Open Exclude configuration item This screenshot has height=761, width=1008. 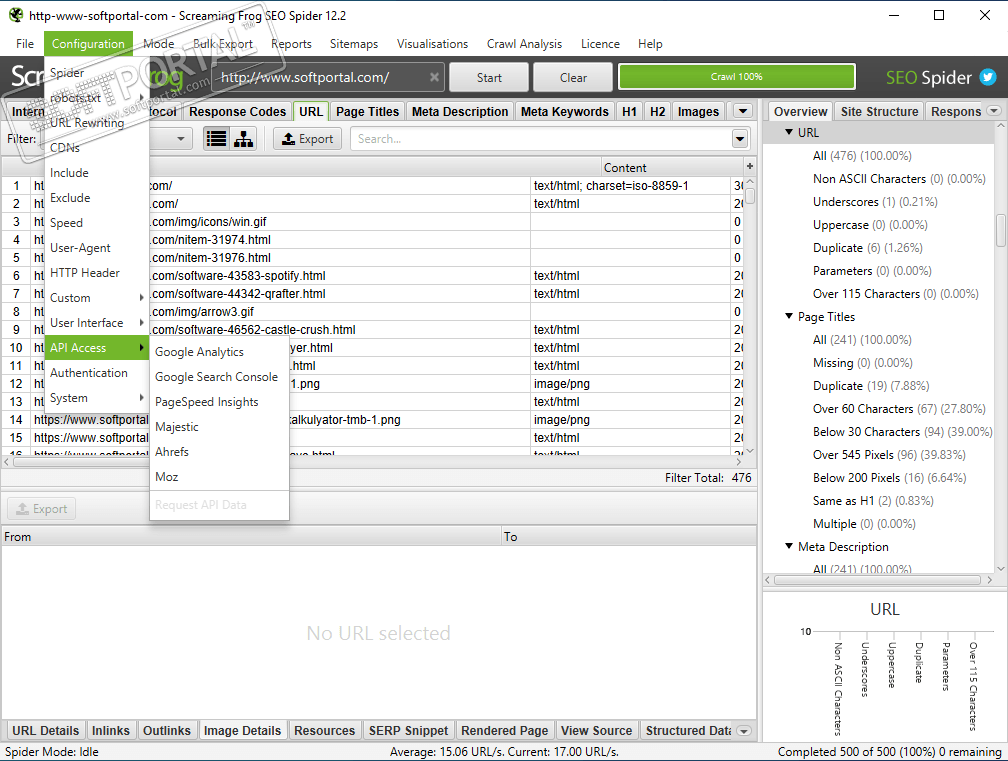70,198
